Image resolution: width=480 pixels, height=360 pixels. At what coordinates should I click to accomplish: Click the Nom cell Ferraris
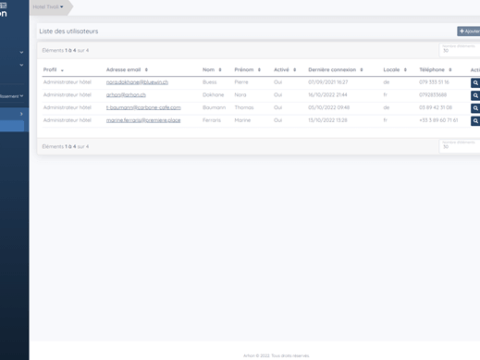click(211, 120)
